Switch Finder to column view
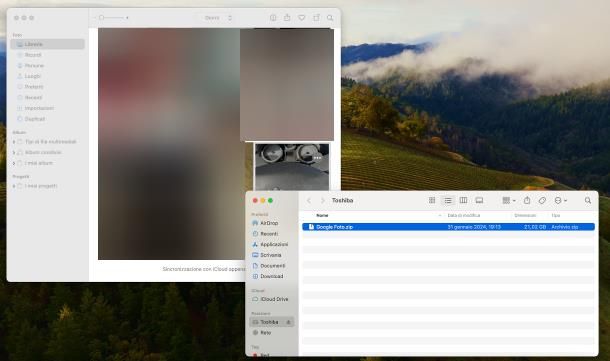Image resolution: width=610 pixels, height=361 pixels. click(463, 200)
